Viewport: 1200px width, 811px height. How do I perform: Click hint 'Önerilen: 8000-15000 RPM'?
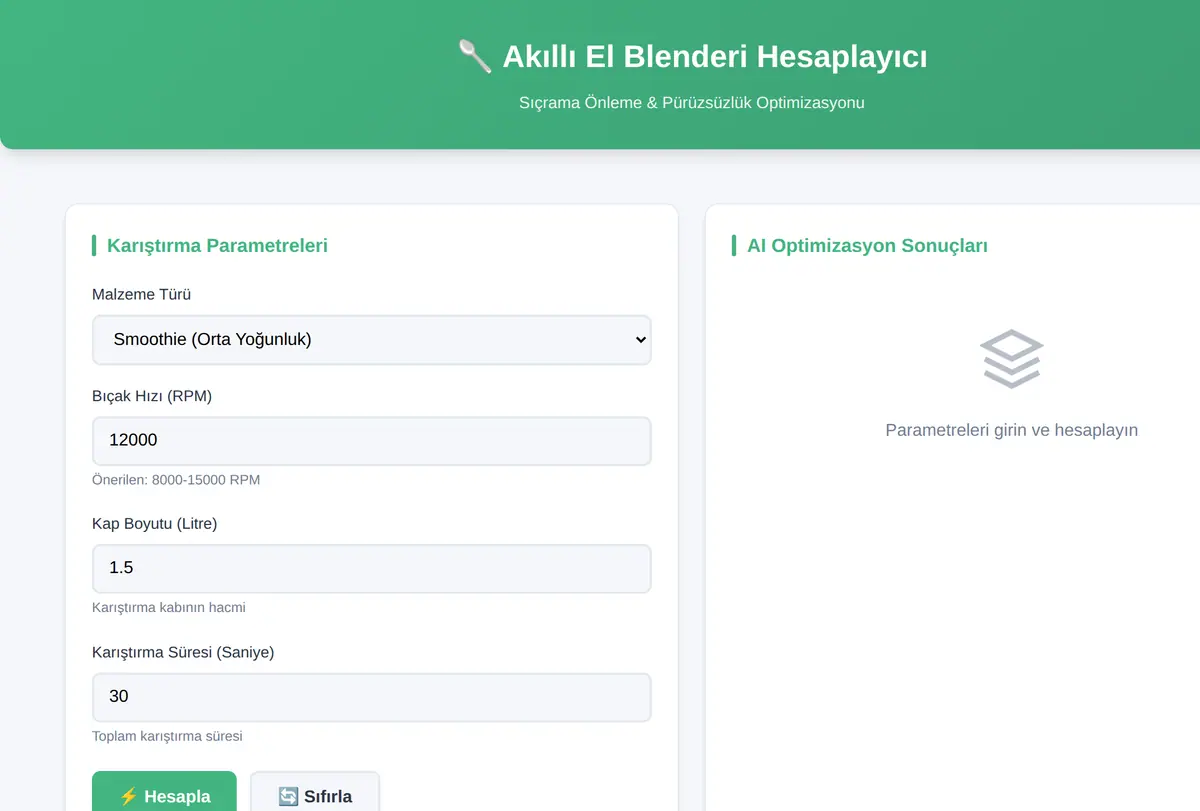176,480
